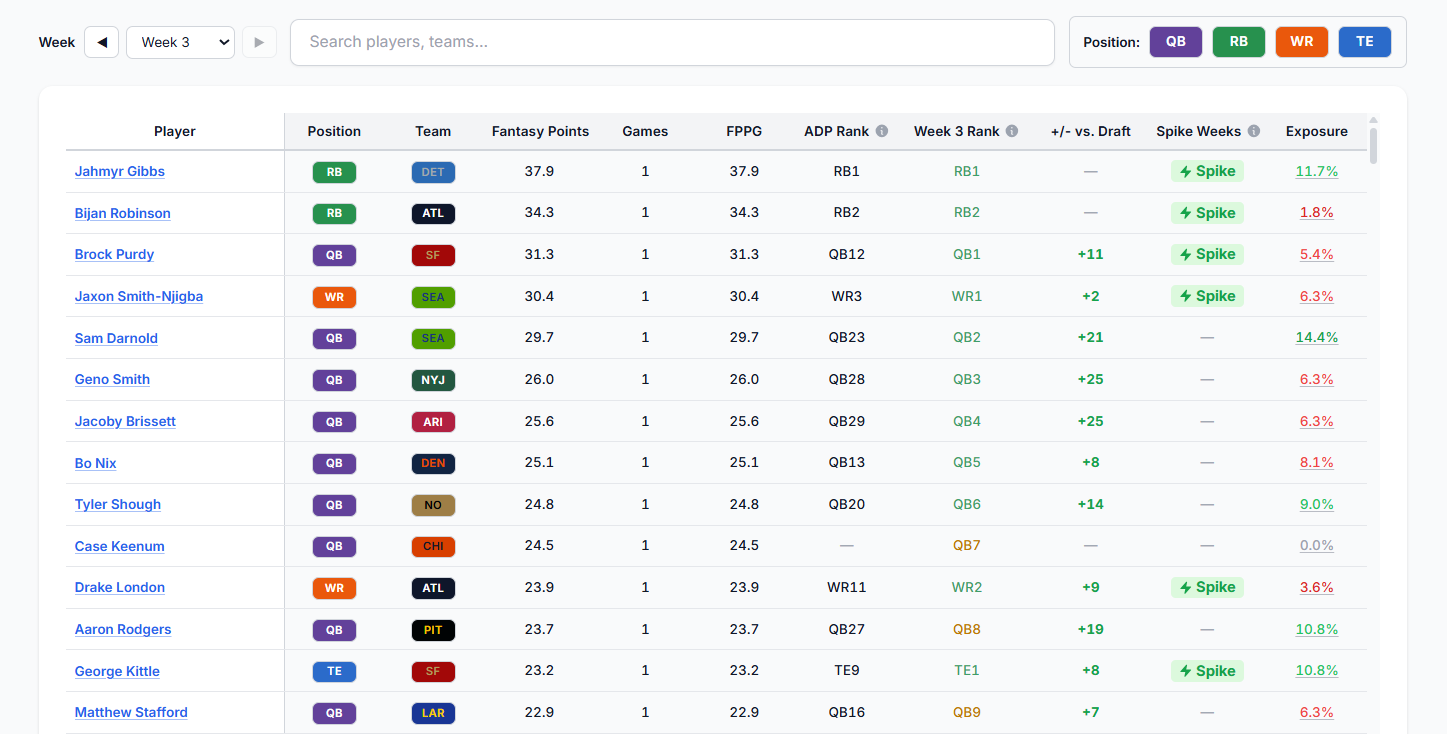Click the SF team badge for Brock Purdy

(433, 255)
